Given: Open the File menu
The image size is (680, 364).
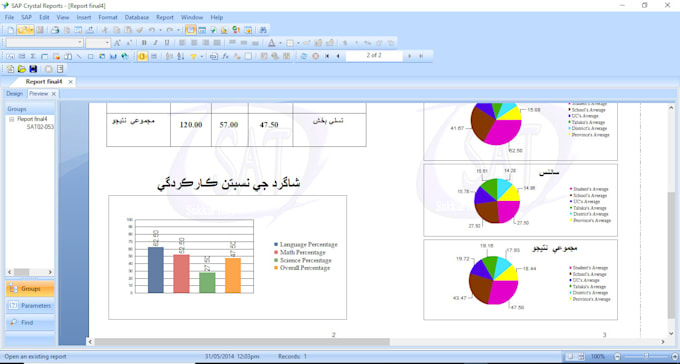Looking at the screenshot, I should click(x=9, y=17).
